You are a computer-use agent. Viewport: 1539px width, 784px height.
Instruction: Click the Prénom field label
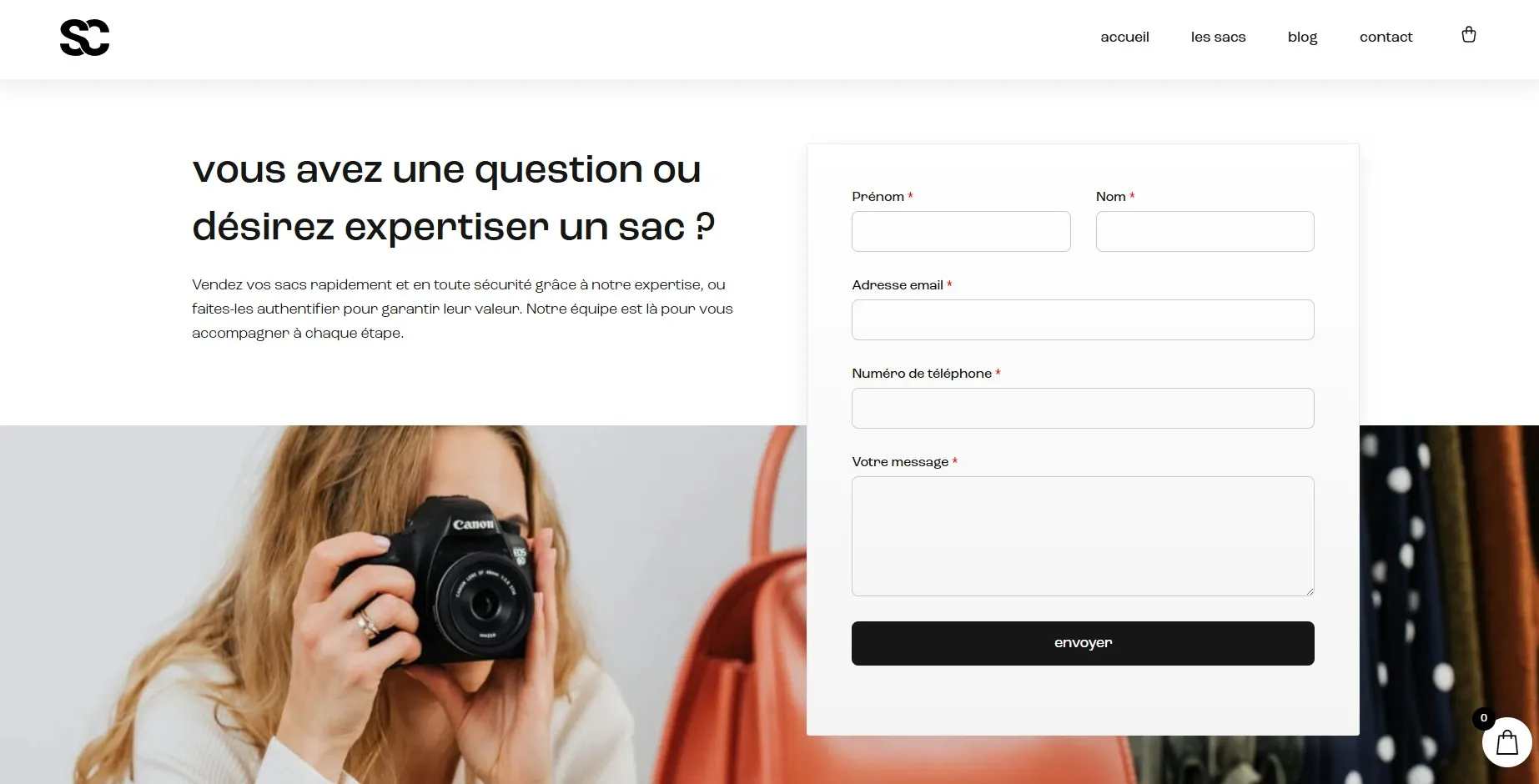pos(878,197)
